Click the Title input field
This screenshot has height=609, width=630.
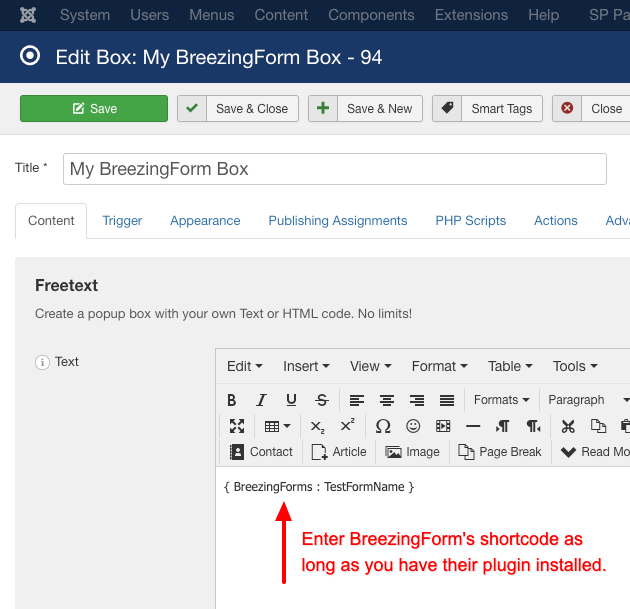tap(335, 169)
